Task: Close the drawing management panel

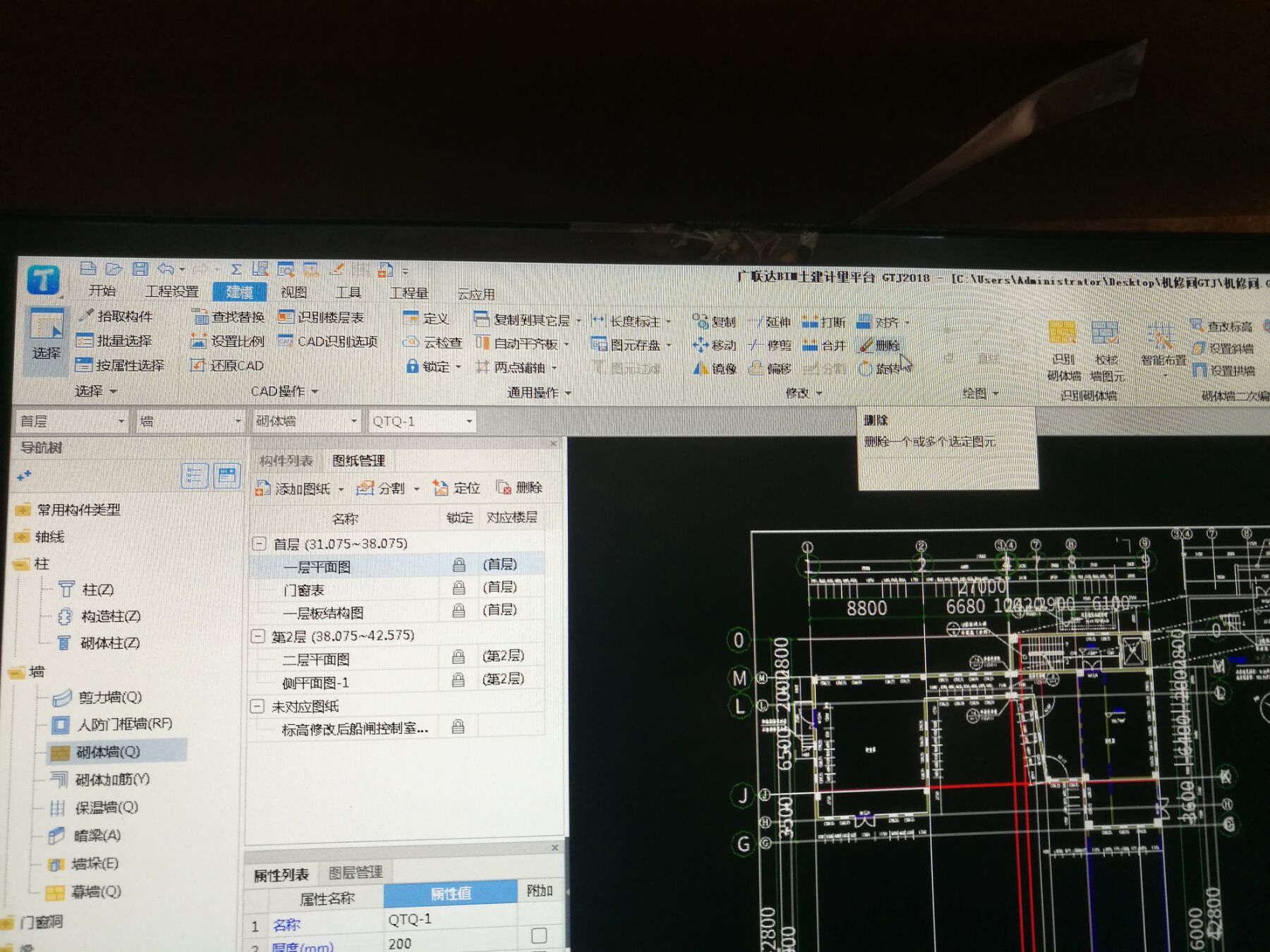Action: point(553,444)
